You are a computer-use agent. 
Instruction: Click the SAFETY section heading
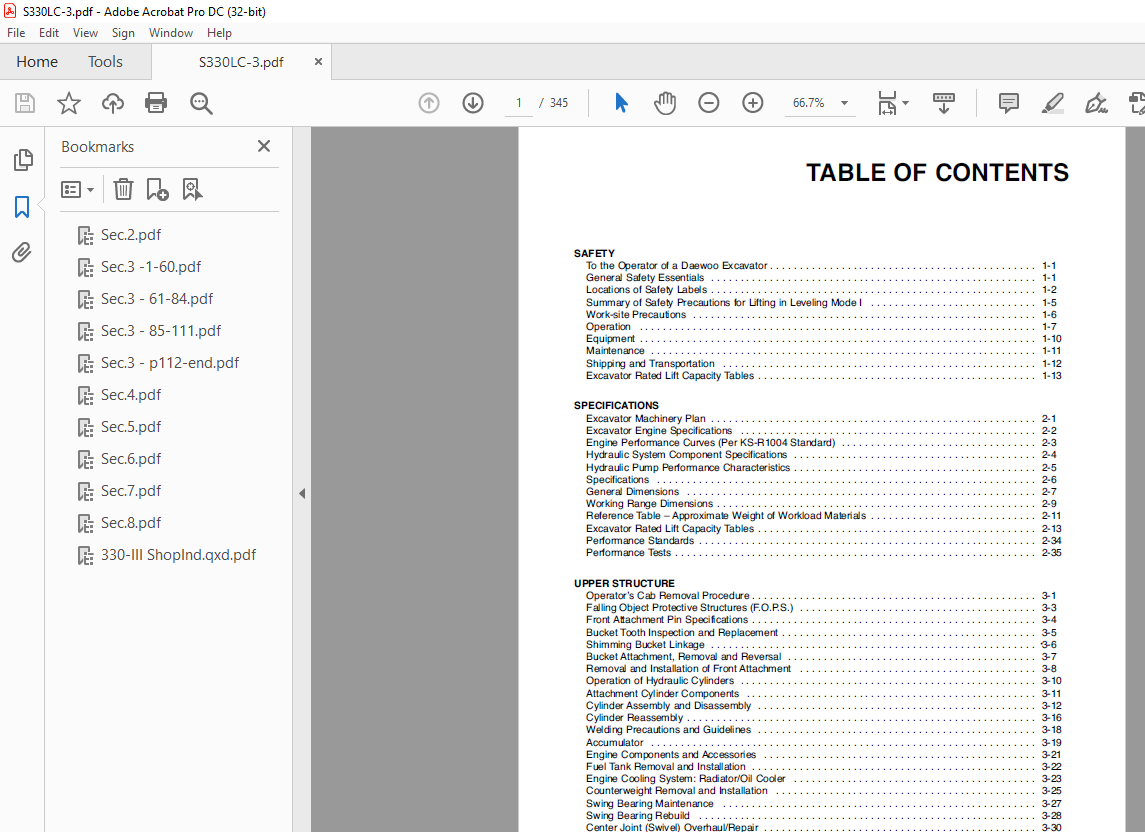coord(594,253)
